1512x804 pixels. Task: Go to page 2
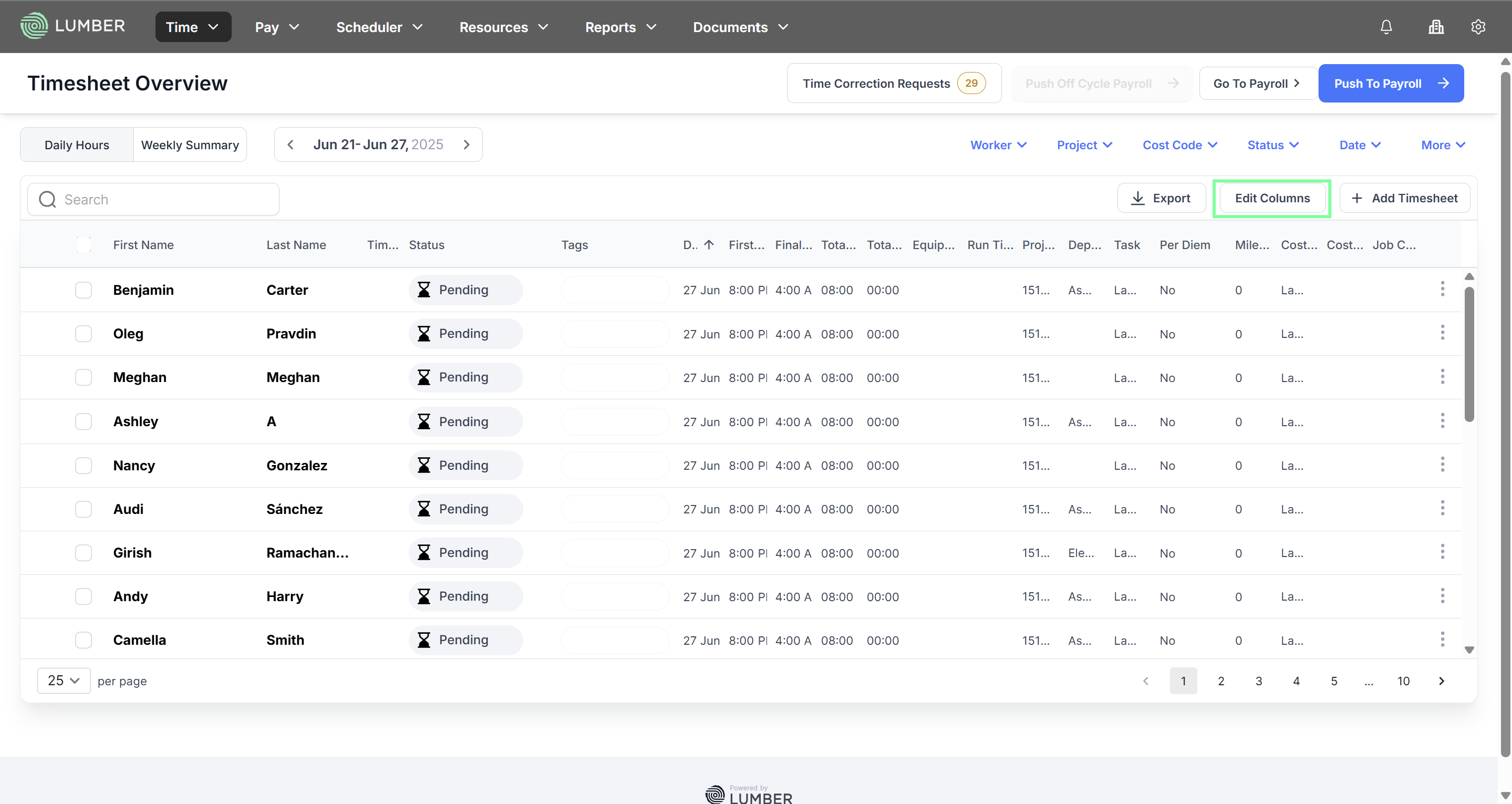[1221, 681]
